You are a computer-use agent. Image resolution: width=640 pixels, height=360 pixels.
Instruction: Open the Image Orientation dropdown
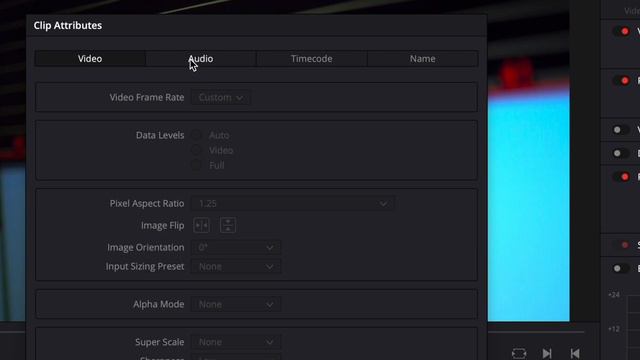coord(236,247)
